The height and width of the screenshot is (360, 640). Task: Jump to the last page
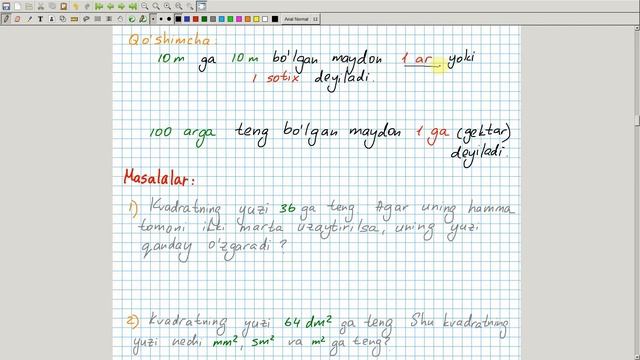pos(133,6)
